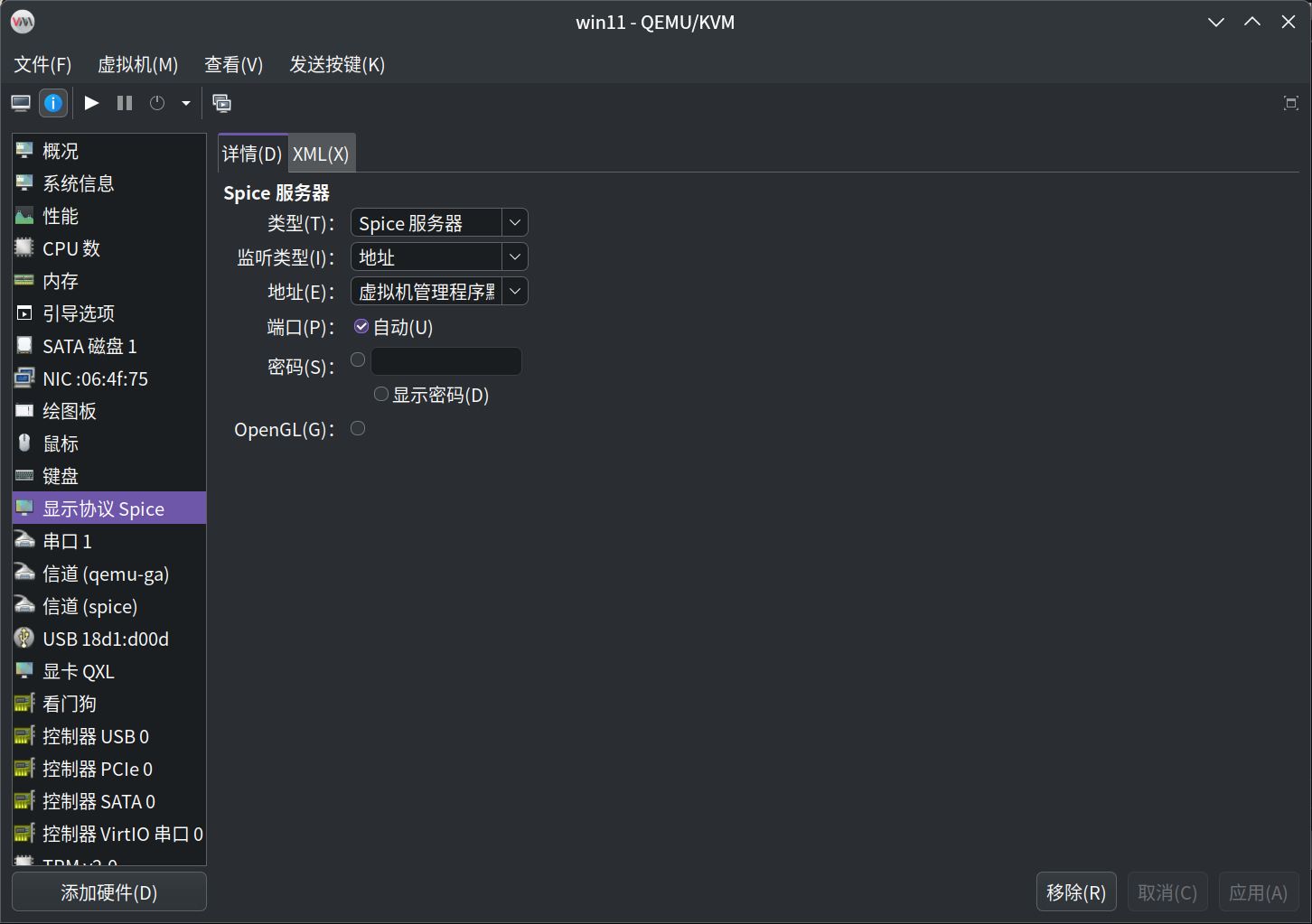1312x924 pixels.
Task: Click the VM logo in the title bar
Action: [22, 21]
